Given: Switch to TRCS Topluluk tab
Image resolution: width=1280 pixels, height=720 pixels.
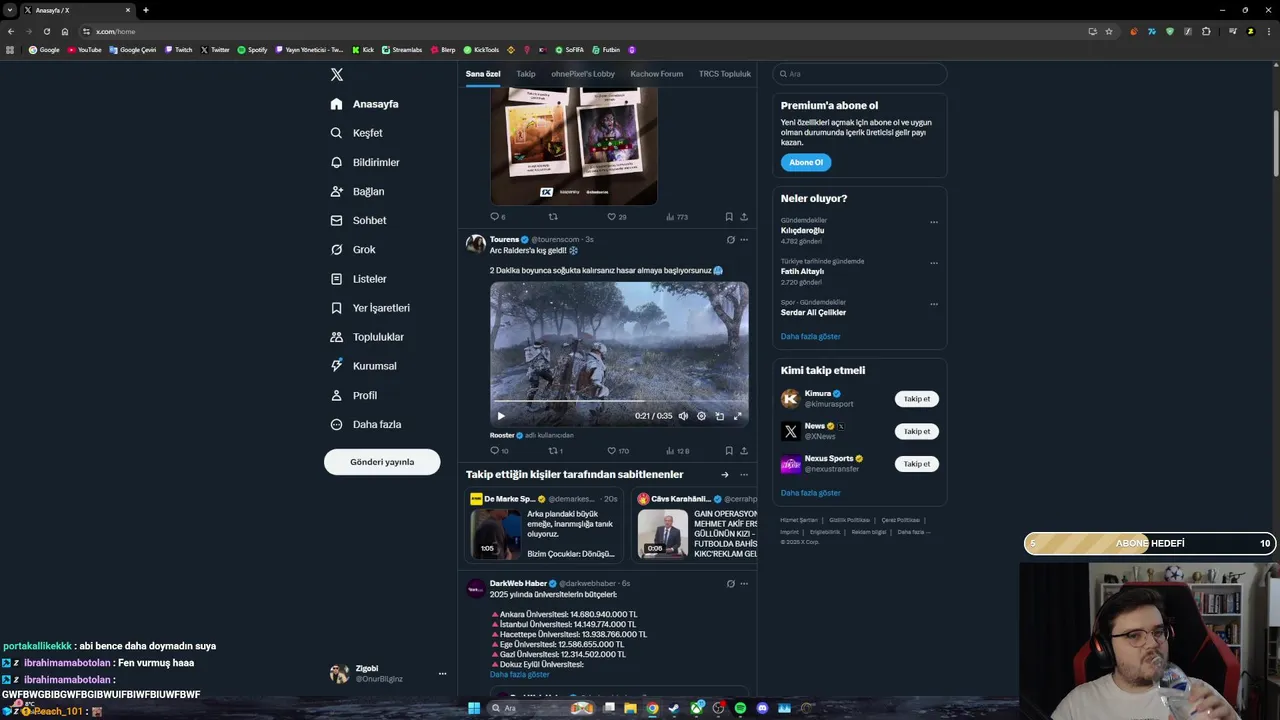Looking at the screenshot, I should coord(725,74).
